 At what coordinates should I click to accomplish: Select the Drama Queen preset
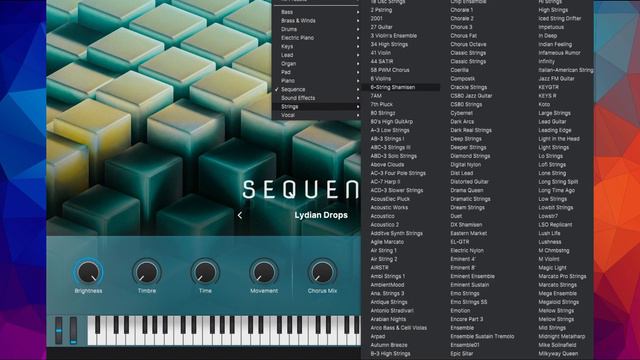(x=467, y=190)
